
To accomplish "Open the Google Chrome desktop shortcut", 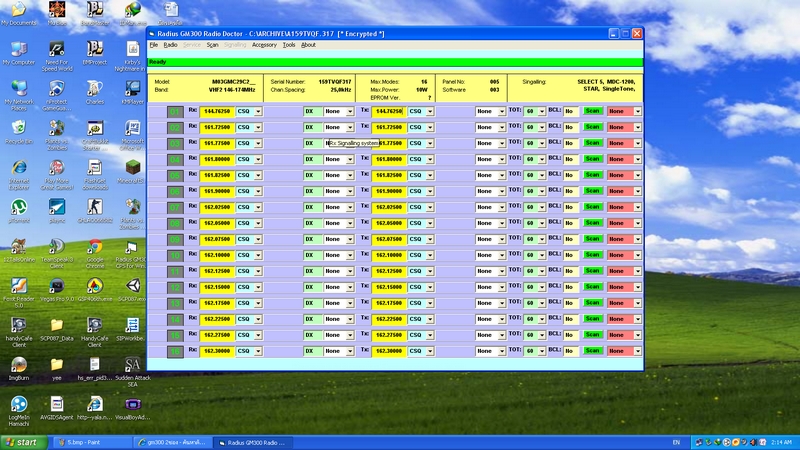I will [x=93, y=246].
